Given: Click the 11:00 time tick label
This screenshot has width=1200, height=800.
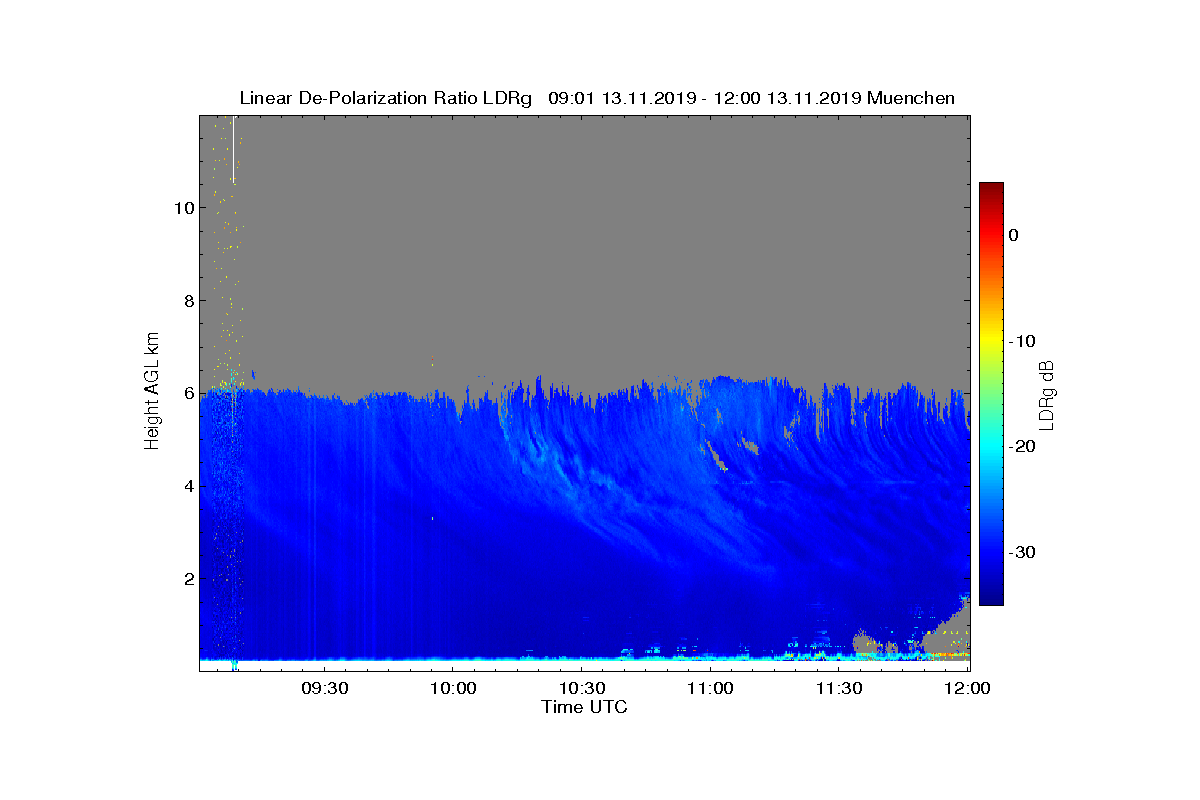Looking at the screenshot, I should 711,689.
